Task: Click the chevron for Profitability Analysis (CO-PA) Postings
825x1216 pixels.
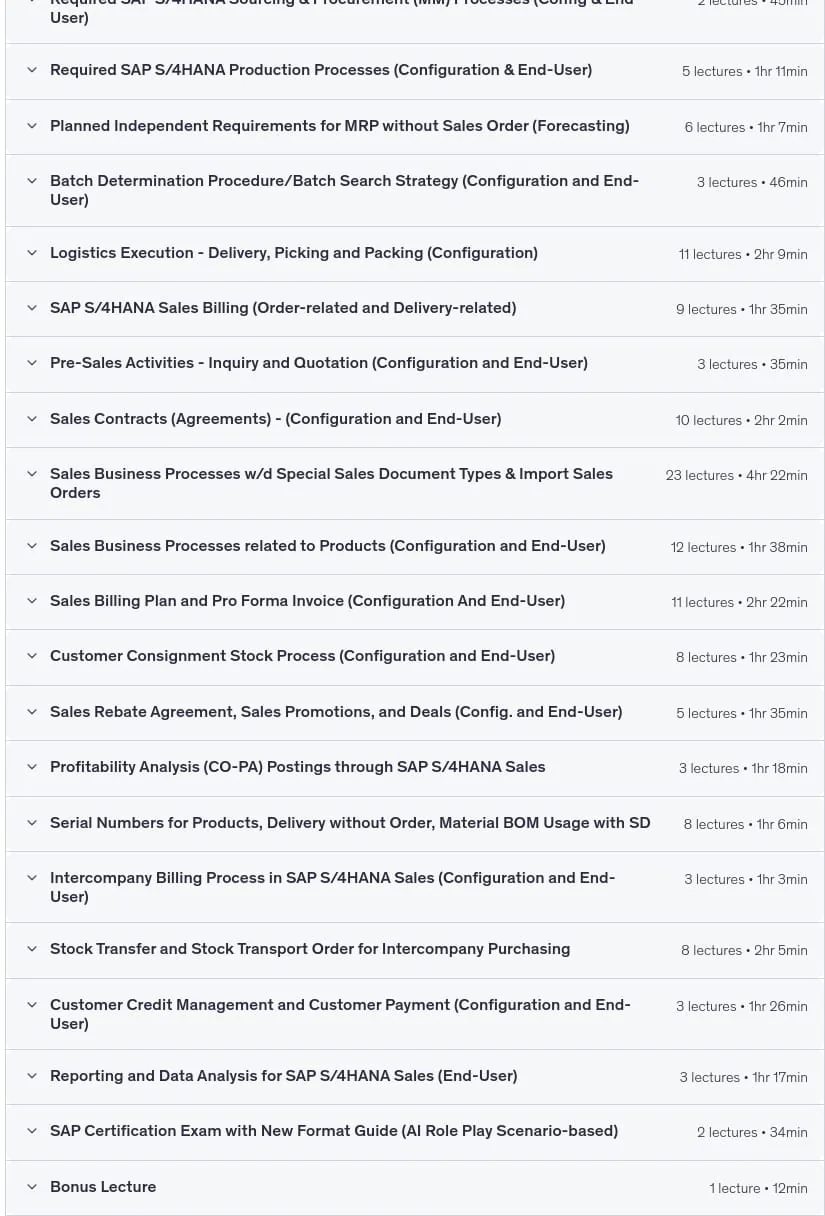Action: [32, 767]
